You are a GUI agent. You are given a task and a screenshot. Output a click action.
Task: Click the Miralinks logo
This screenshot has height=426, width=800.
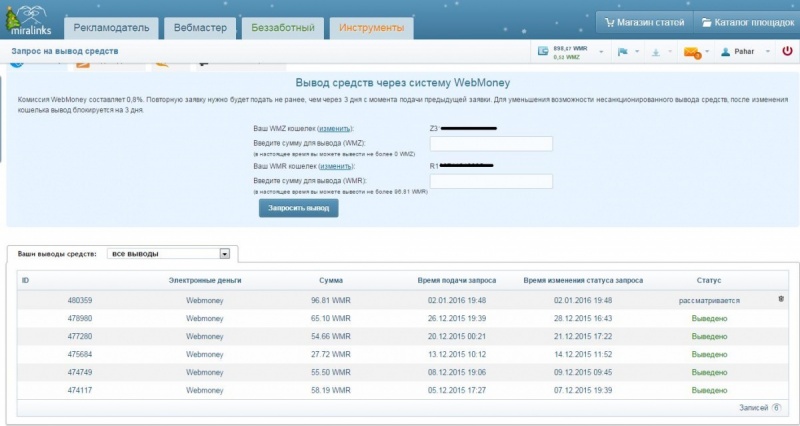(28, 19)
